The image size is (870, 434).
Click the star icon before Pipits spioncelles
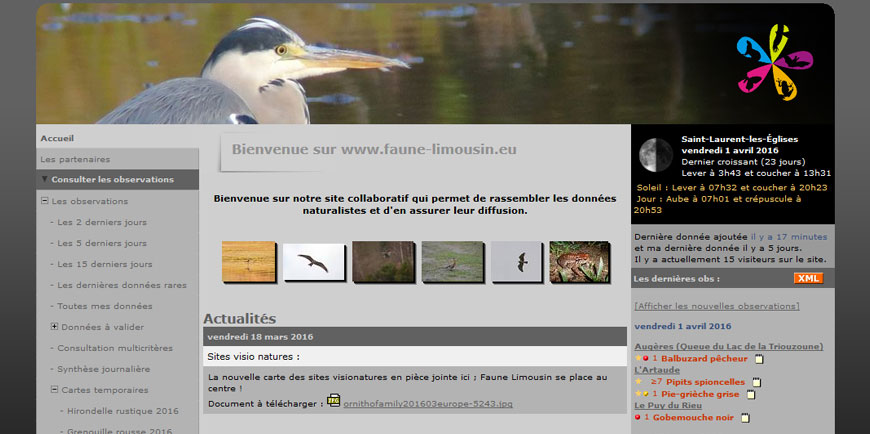(x=638, y=381)
